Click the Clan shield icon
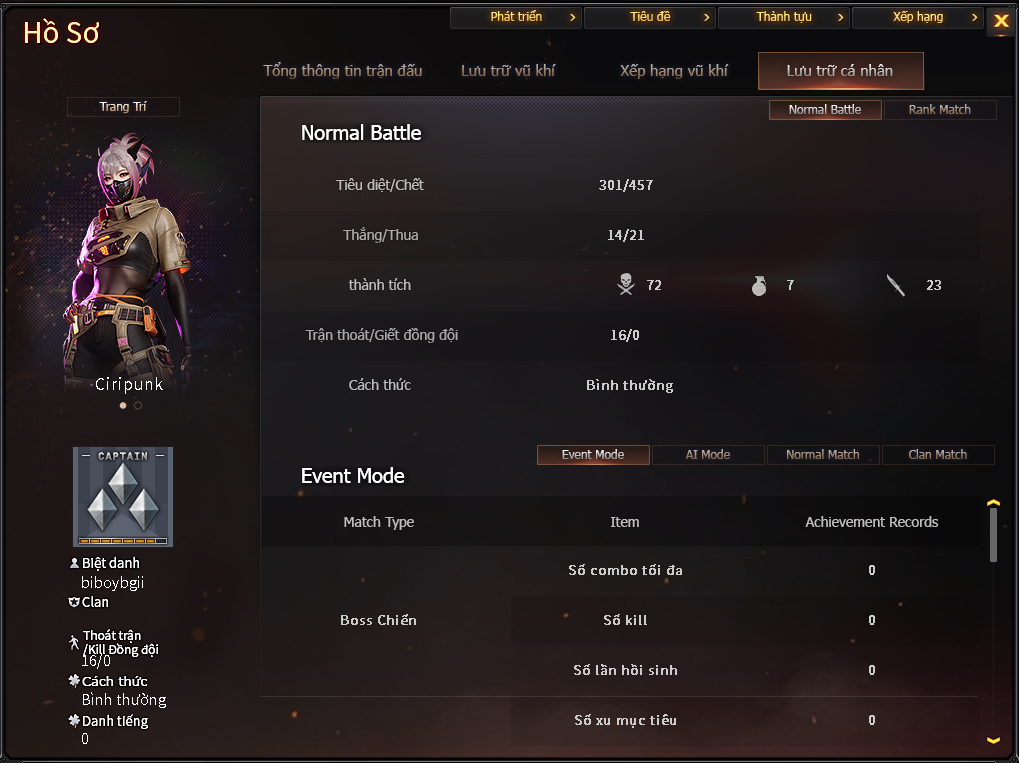1019x763 pixels. pyautogui.click(x=74, y=602)
